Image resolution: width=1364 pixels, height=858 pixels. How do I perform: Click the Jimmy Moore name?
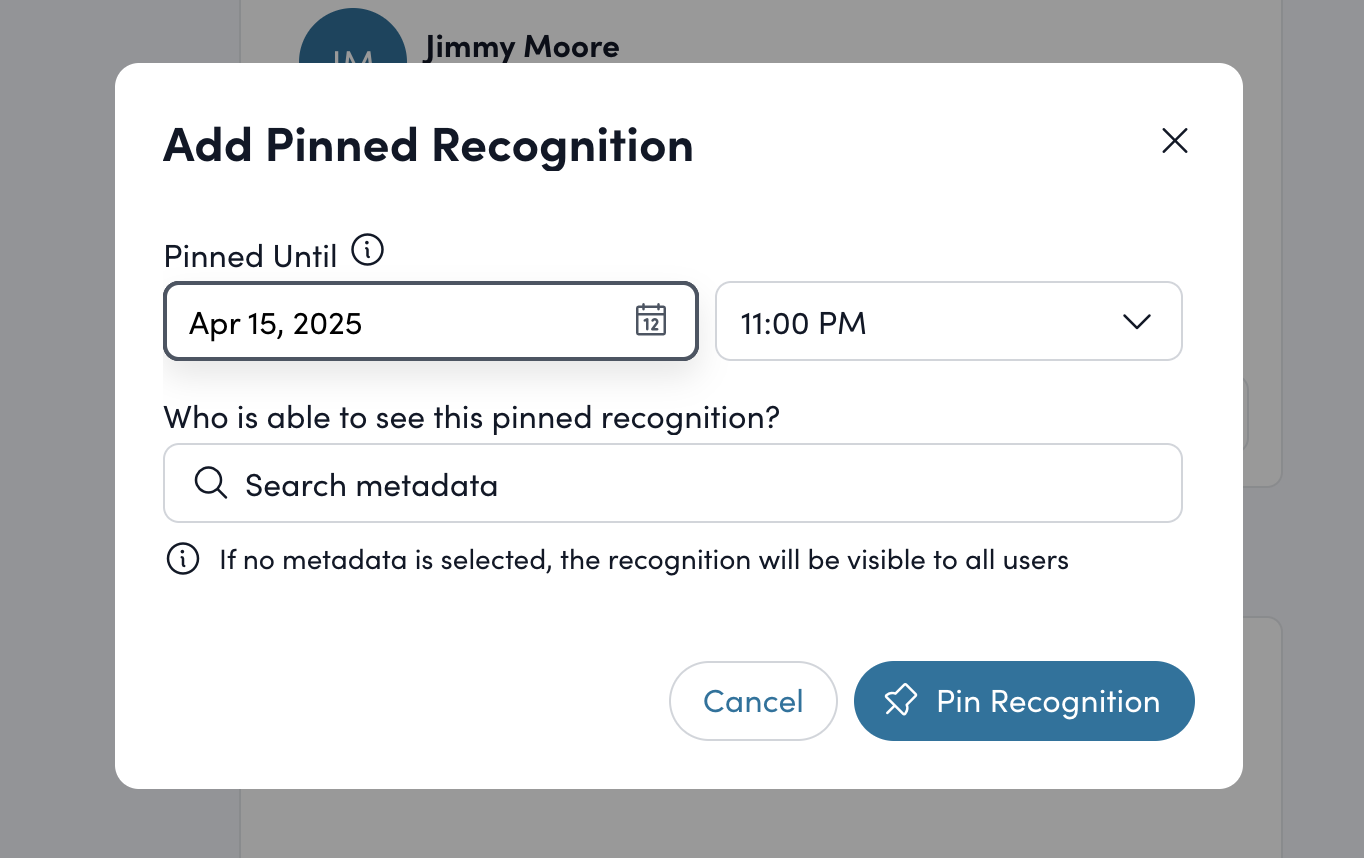pos(521,46)
